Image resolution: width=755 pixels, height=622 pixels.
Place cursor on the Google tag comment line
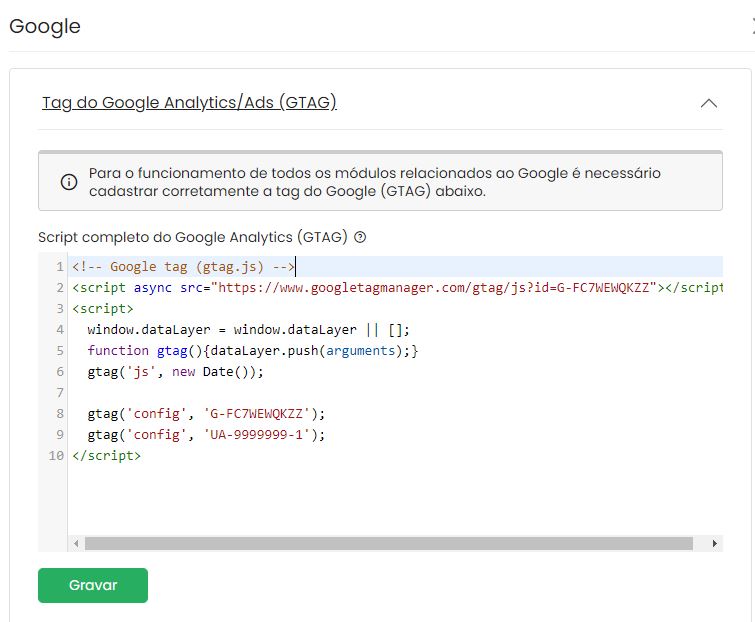click(x=182, y=267)
